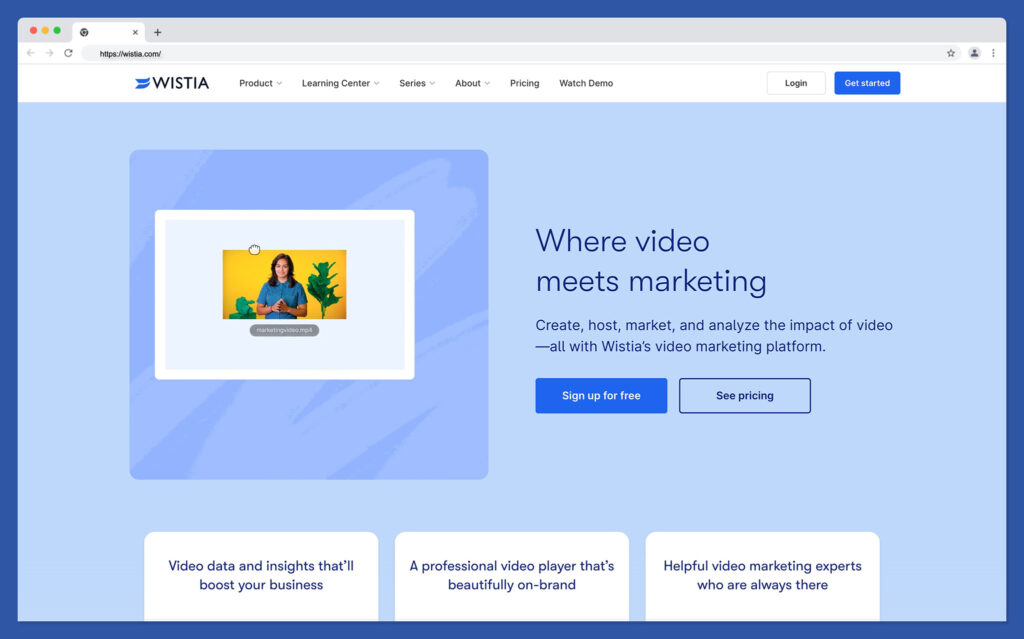Expand the Learning Center dropdown
Image resolution: width=1024 pixels, height=639 pixels.
tap(340, 83)
